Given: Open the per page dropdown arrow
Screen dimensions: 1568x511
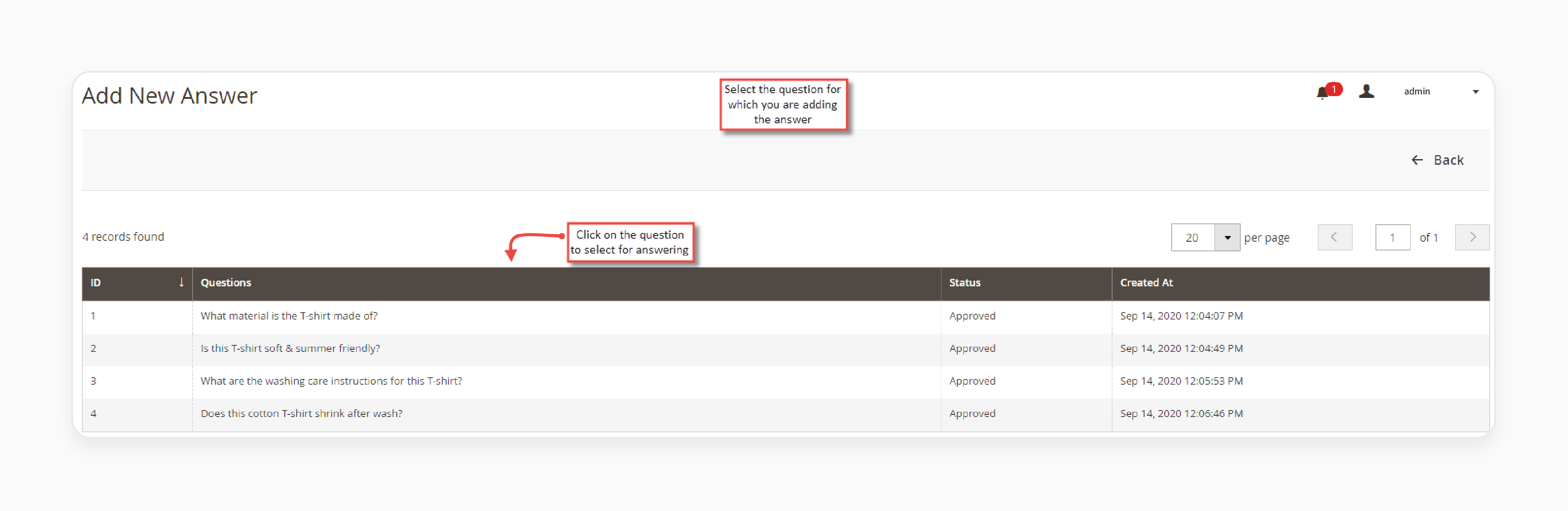Looking at the screenshot, I should pyautogui.click(x=1227, y=237).
